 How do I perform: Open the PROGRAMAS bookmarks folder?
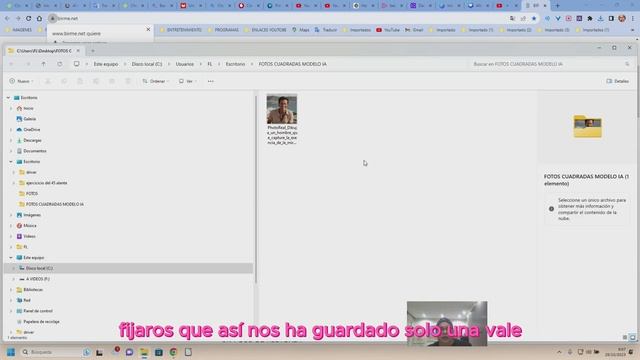[223, 30]
